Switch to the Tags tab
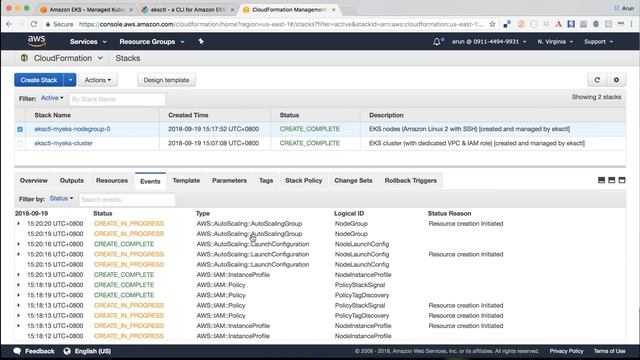 tap(266, 180)
